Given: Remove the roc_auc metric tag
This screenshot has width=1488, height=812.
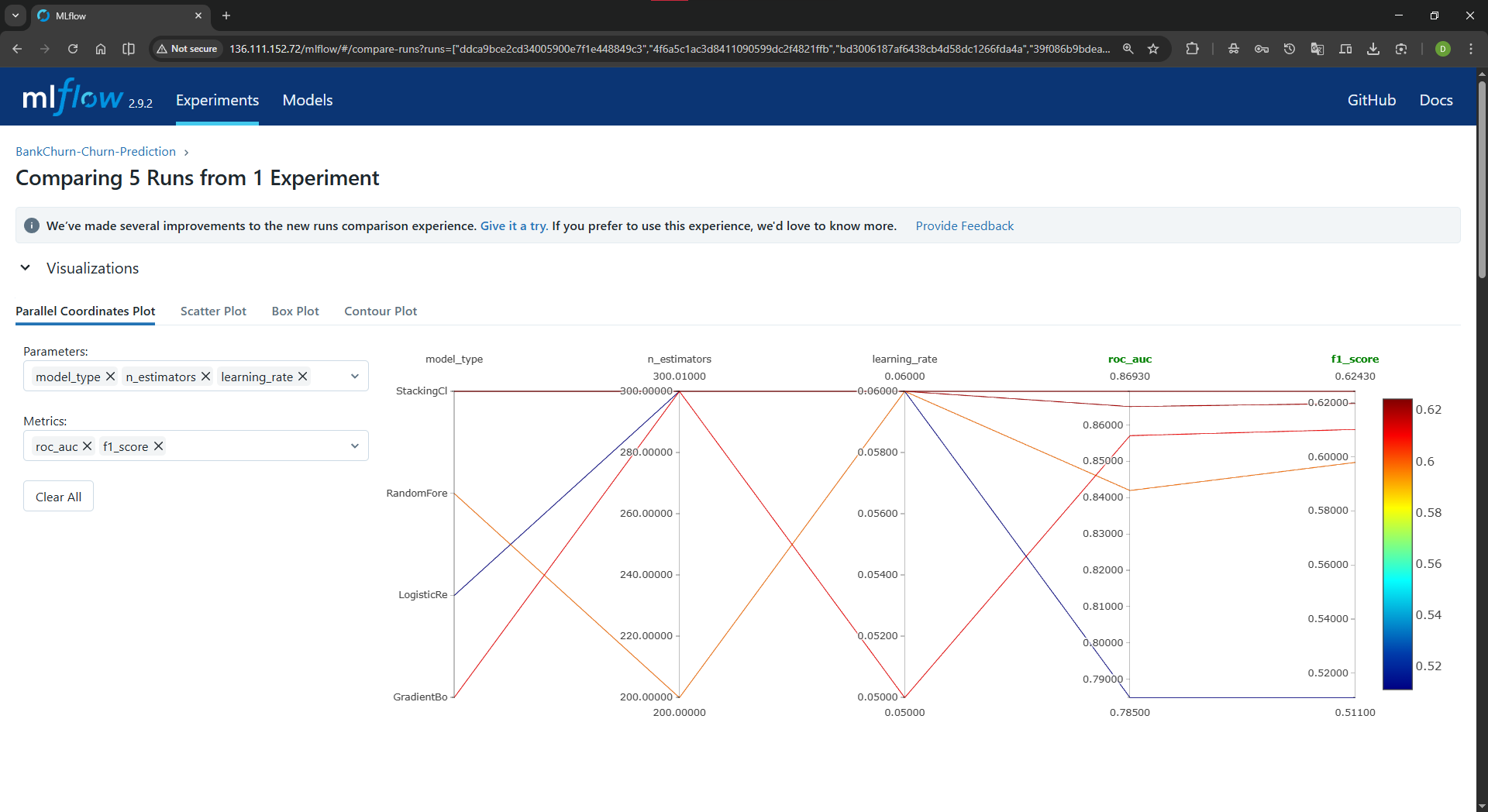Looking at the screenshot, I should (x=87, y=446).
